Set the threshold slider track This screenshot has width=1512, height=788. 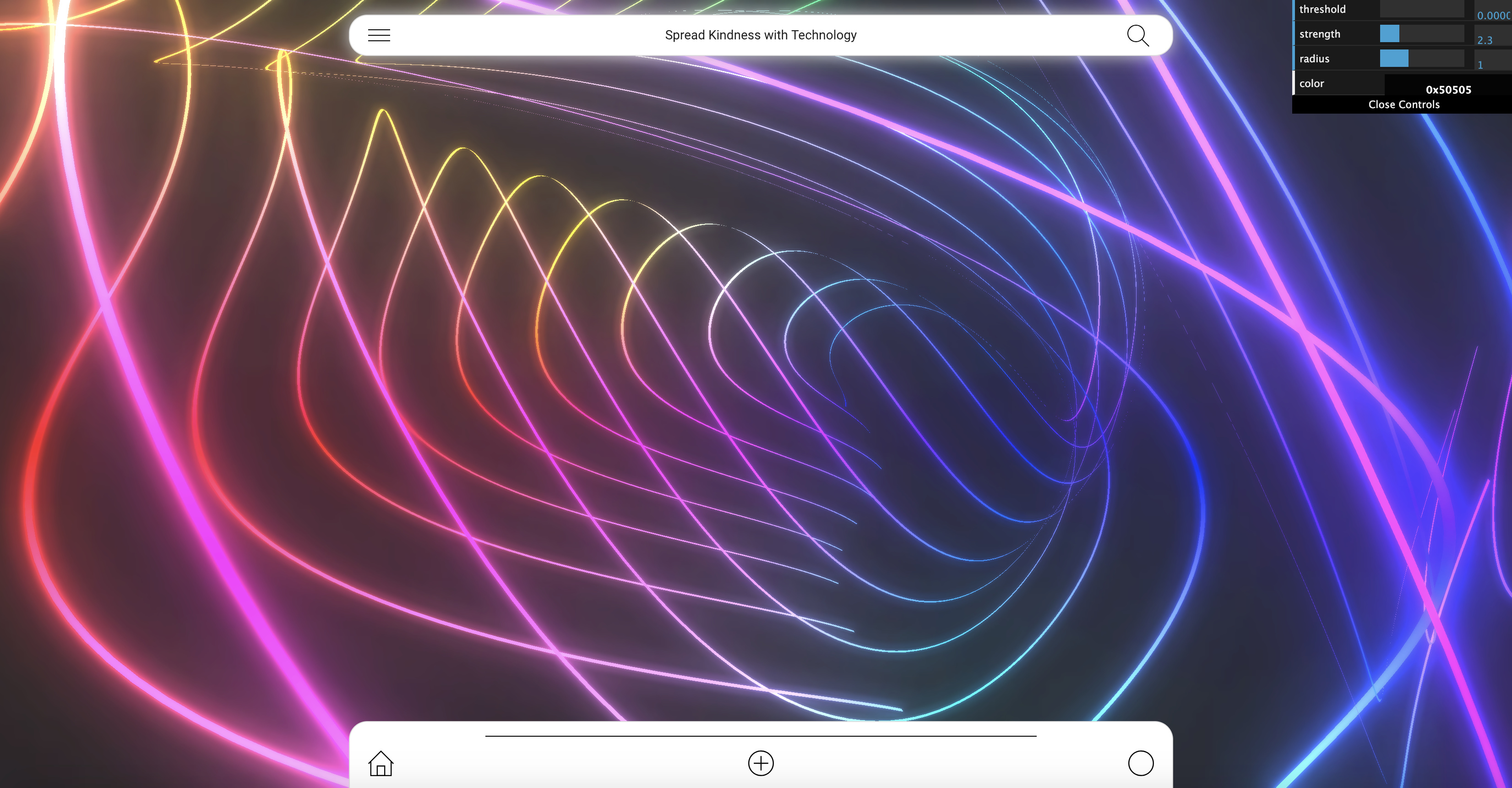click(x=1422, y=9)
